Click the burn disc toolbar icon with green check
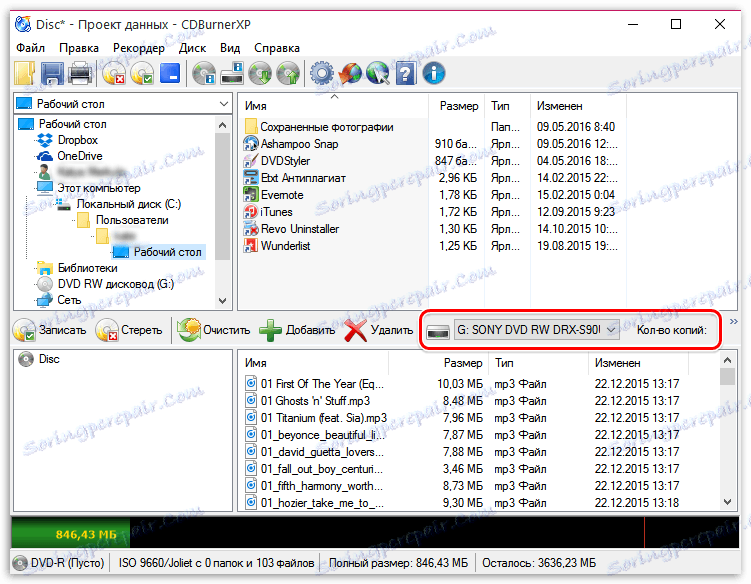 point(142,74)
